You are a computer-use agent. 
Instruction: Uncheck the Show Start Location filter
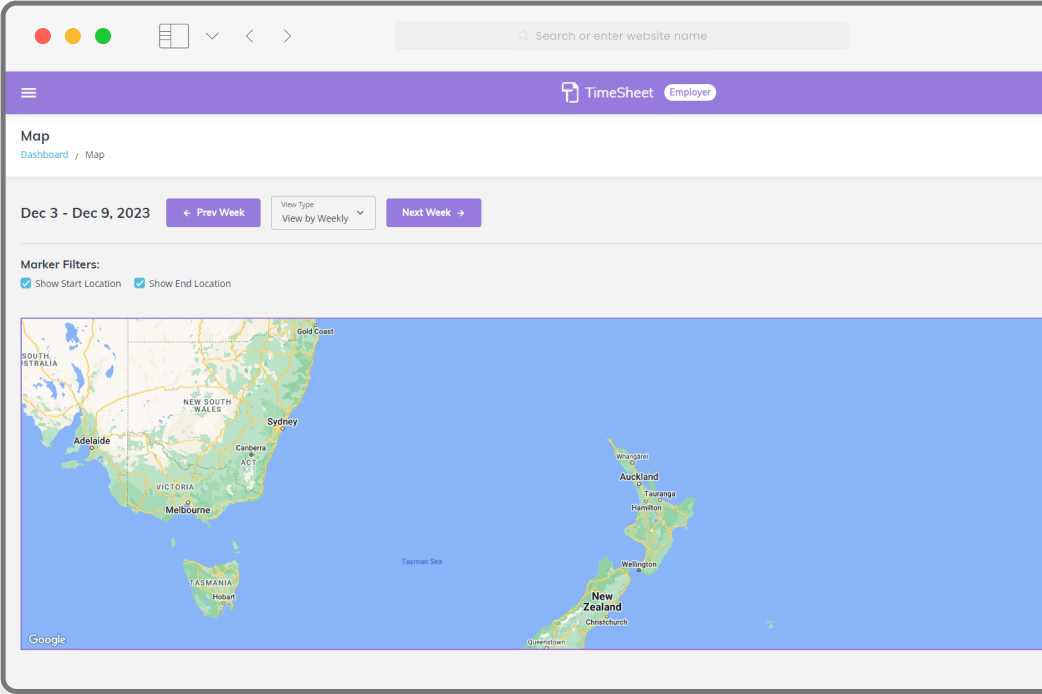point(25,283)
